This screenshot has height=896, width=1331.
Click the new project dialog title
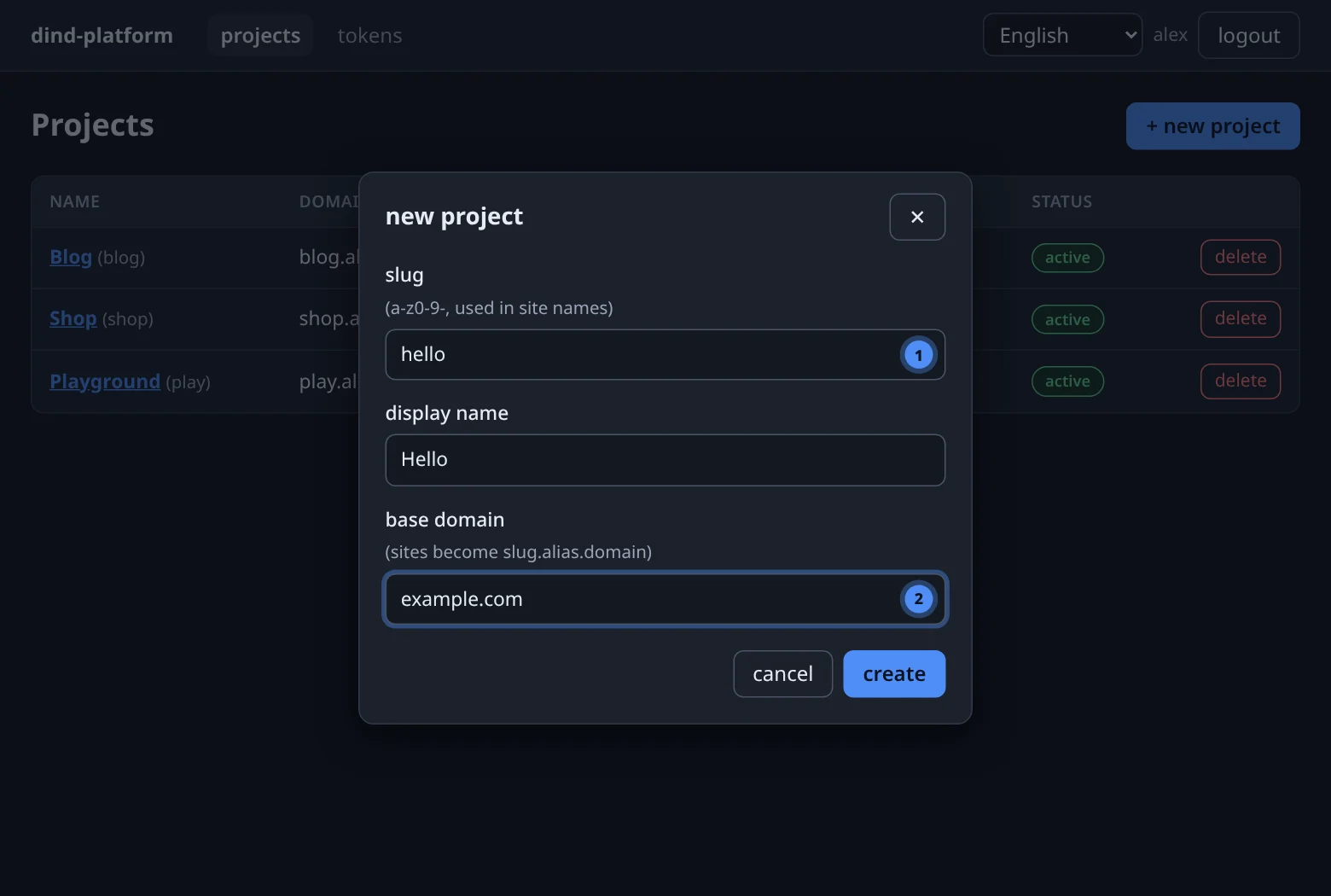pos(454,217)
